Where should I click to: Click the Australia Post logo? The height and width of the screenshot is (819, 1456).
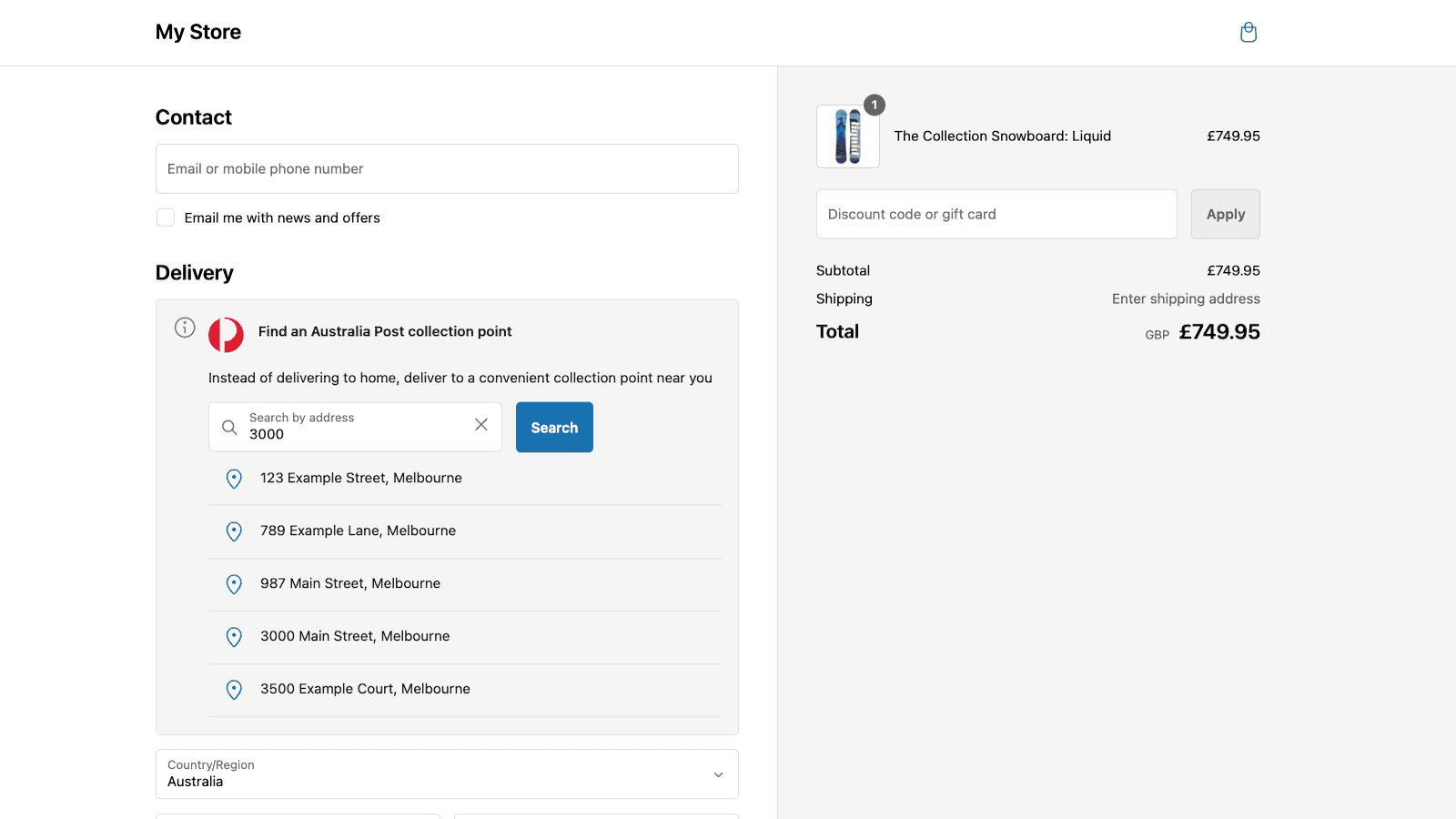pos(226,335)
